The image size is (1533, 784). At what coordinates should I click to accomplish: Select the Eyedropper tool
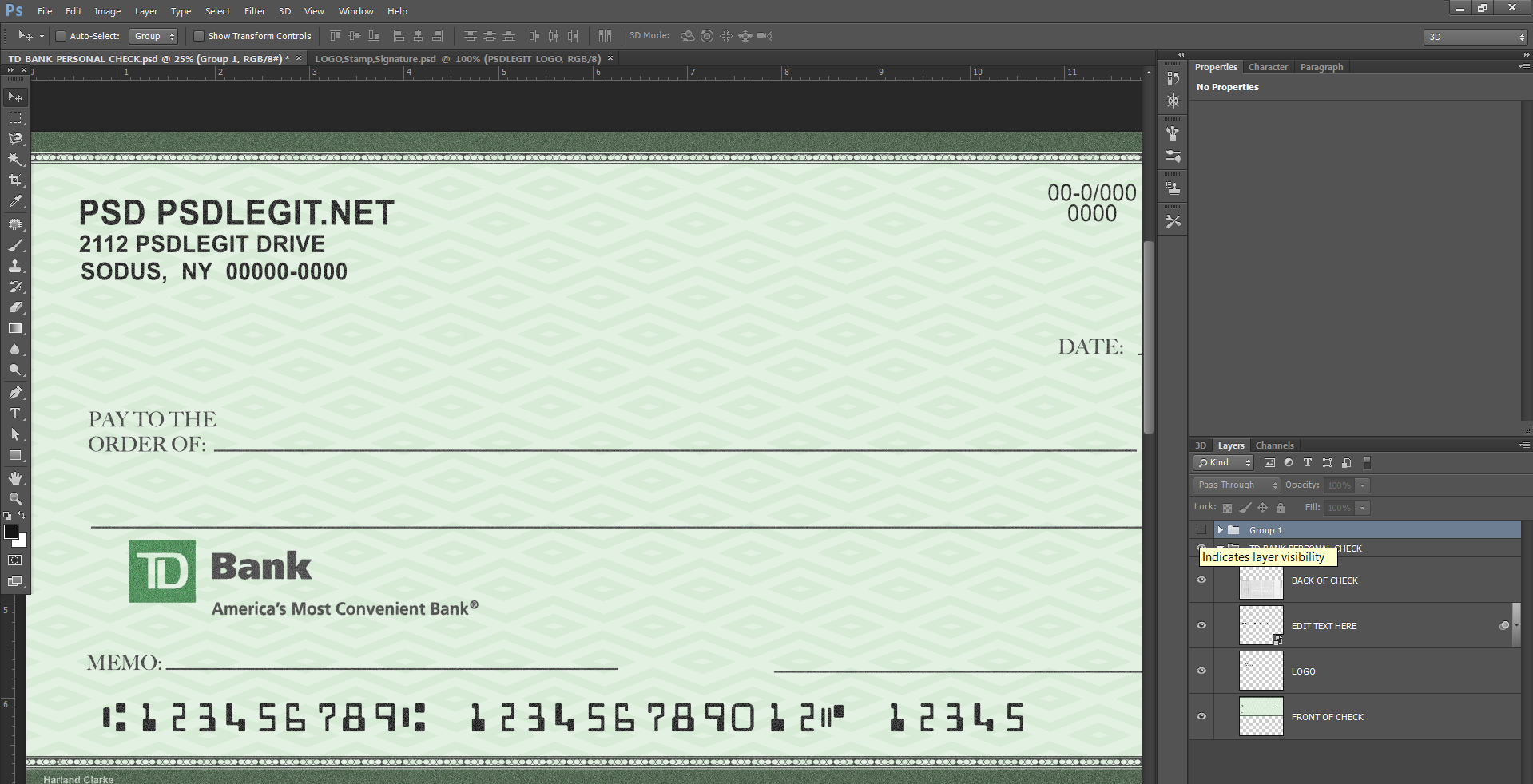point(15,201)
